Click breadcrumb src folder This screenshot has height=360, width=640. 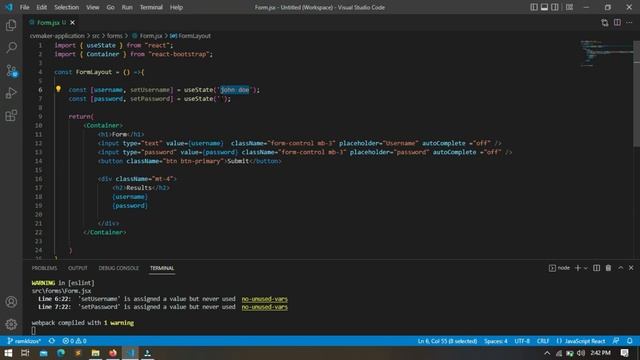(x=96, y=36)
